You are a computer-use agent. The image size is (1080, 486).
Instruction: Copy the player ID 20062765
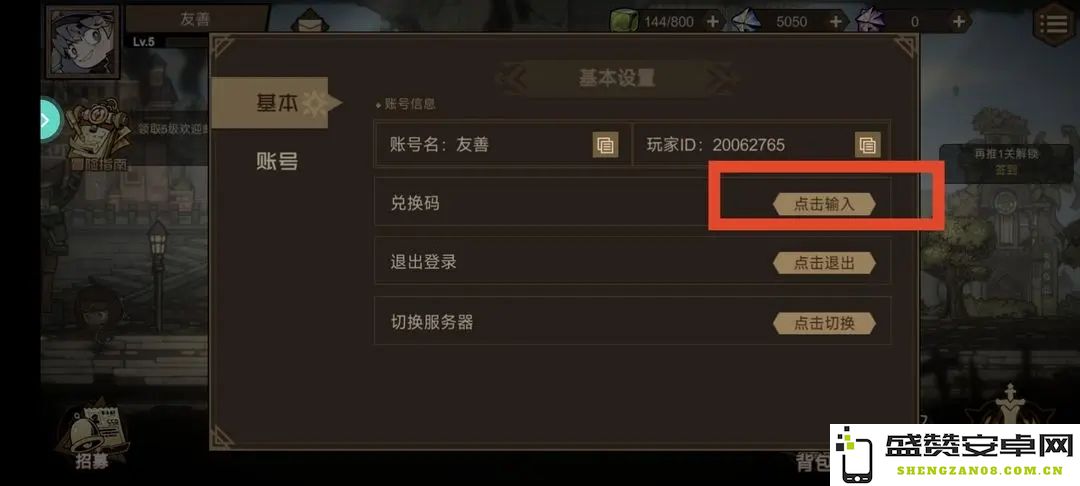tap(868, 145)
